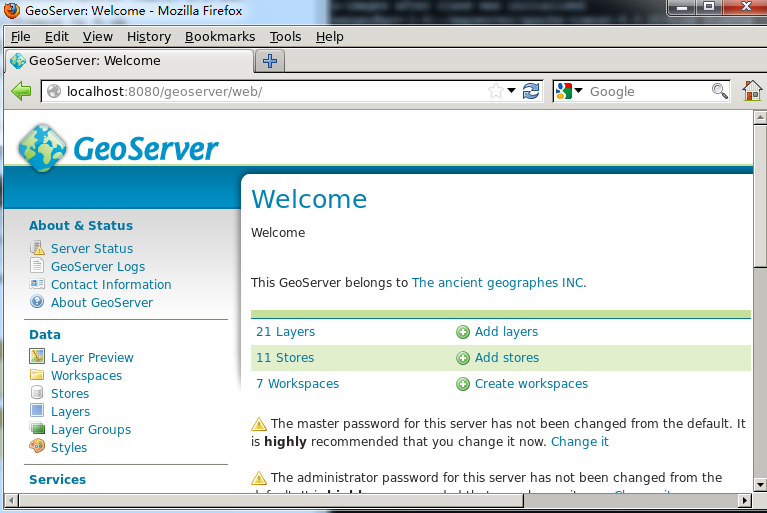The image size is (767, 513).
Task: Open the Bookmarks menu
Action: 220,37
